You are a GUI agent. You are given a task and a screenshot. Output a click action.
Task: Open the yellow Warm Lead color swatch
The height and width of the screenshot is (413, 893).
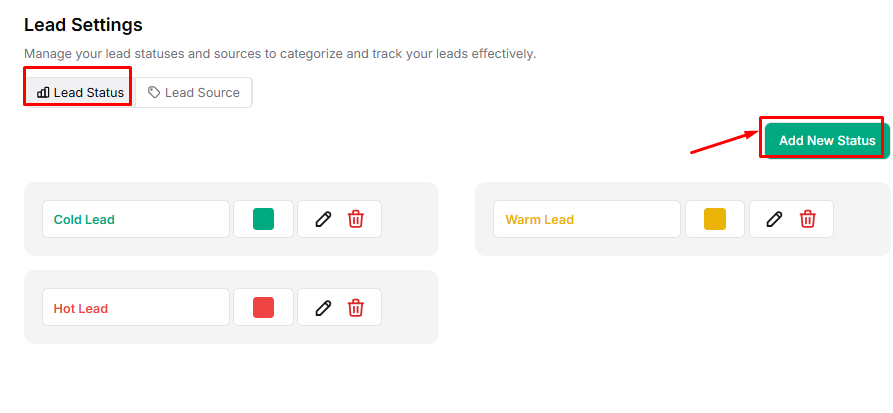pyautogui.click(x=714, y=219)
